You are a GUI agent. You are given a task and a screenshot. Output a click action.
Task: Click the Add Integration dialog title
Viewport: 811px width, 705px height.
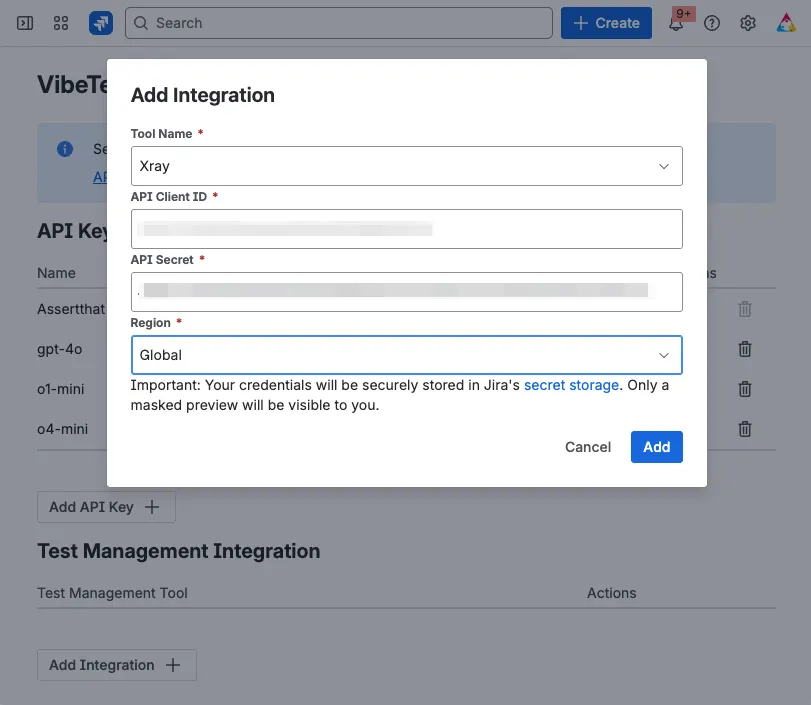pyautogui.click(x=203, y=95)
